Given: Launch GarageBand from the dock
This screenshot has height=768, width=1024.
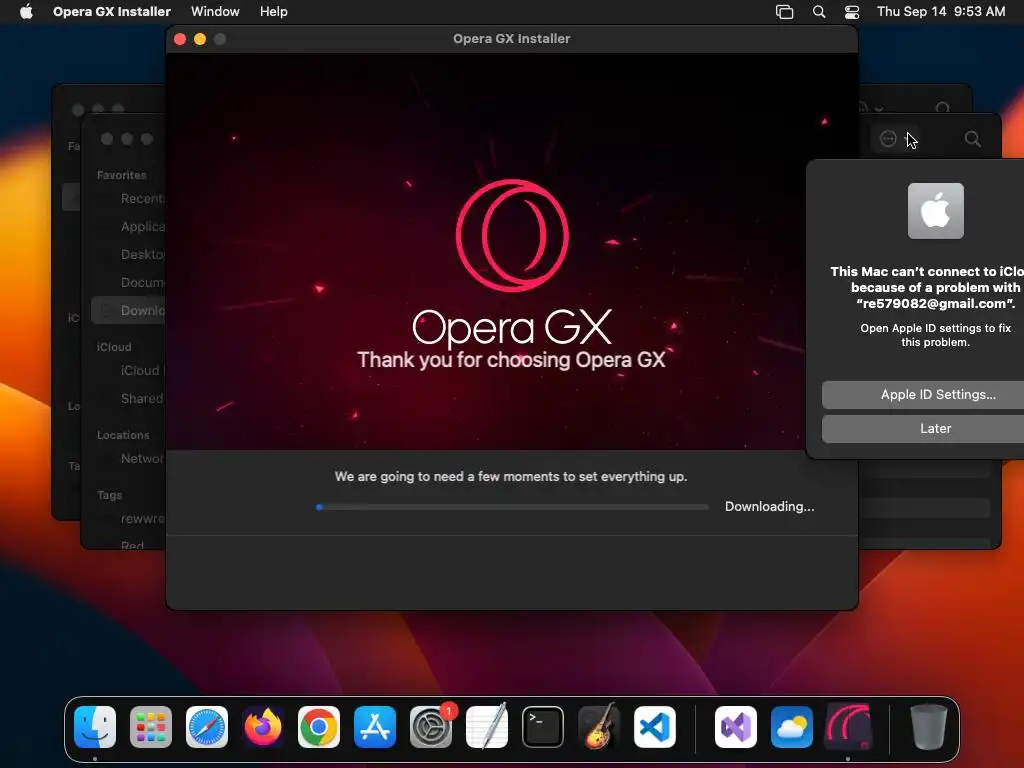Looking at the screenshot, I should (599, 727).
